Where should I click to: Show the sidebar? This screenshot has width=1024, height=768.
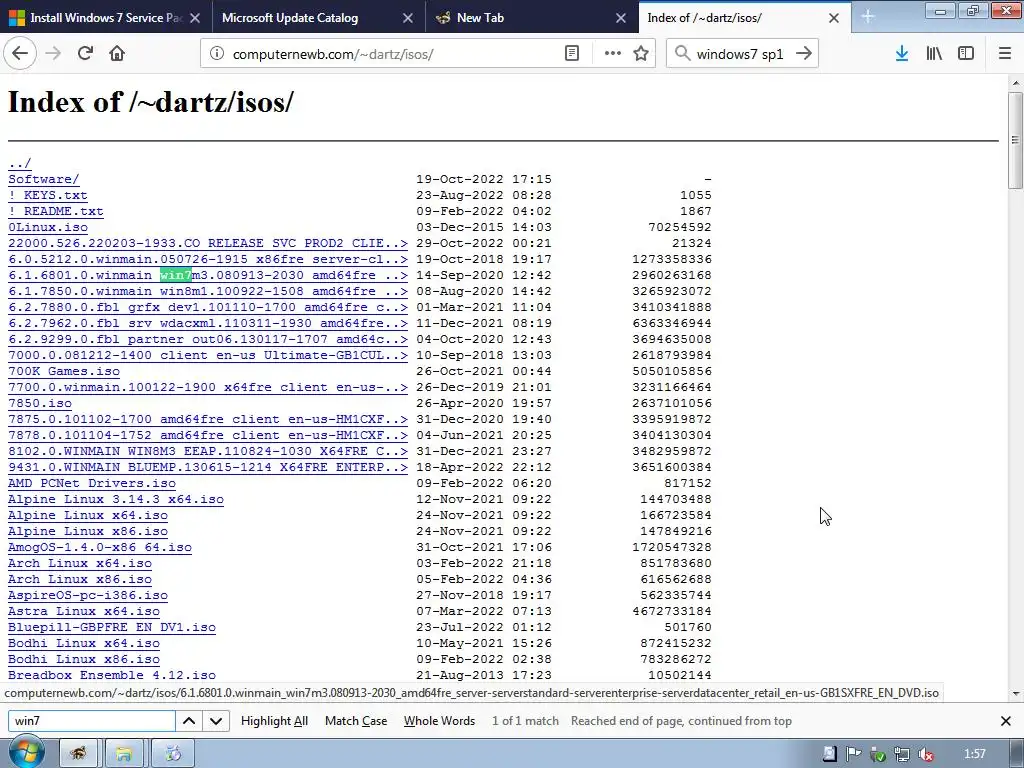(966, 54)
